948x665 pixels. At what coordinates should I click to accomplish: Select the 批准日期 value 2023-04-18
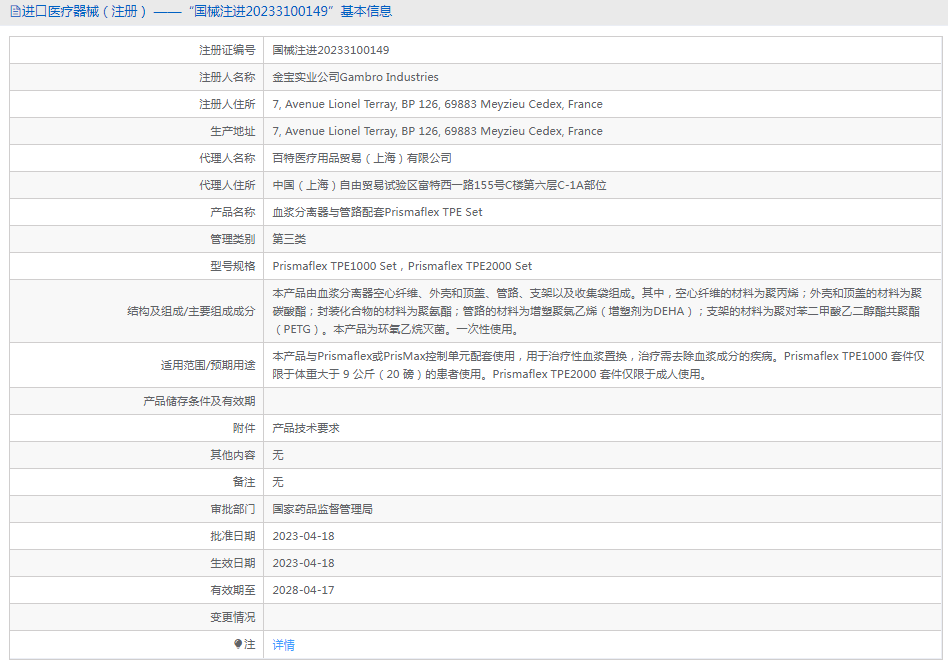click(x=304, y=536)
